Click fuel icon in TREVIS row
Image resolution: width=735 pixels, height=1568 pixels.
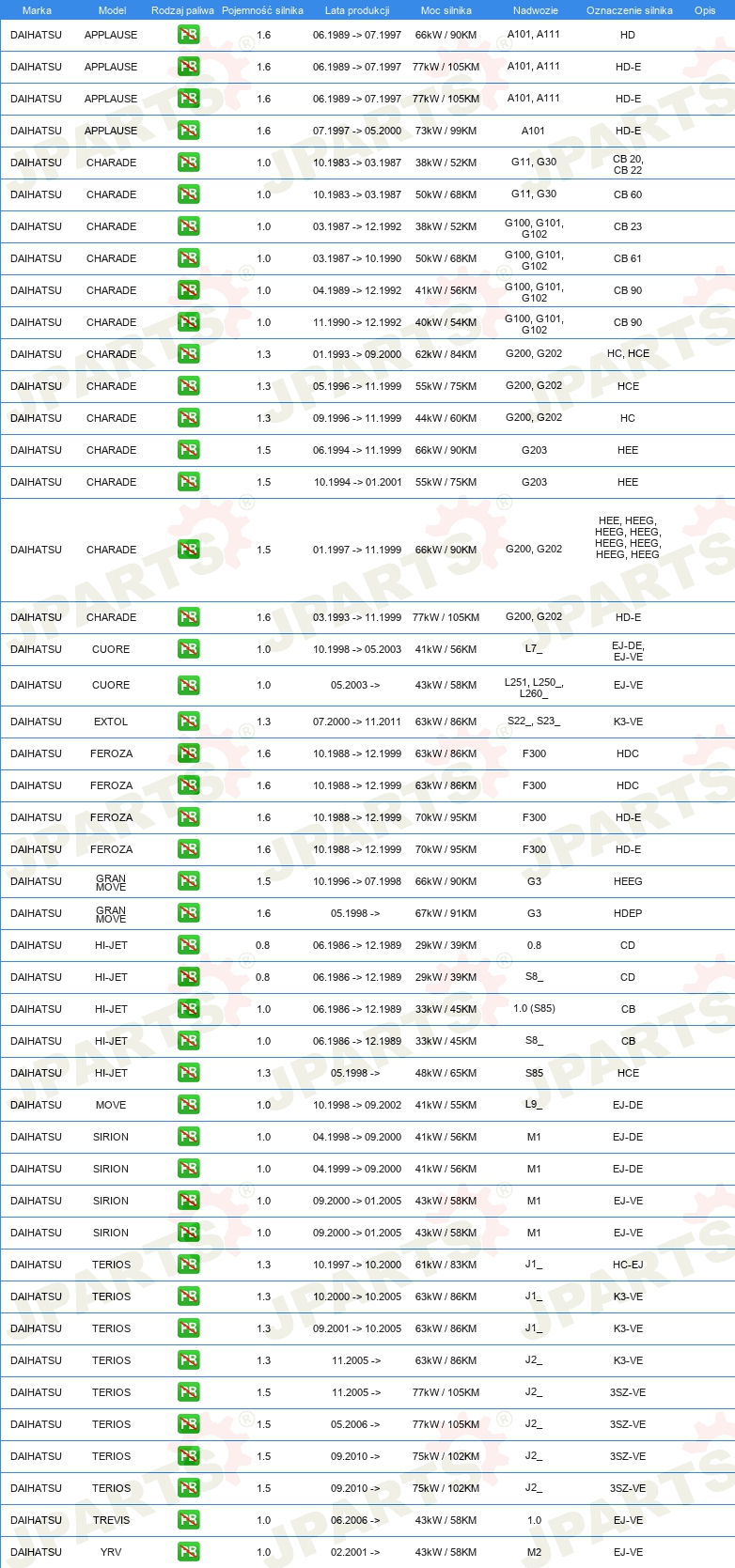pos(188,1520)
